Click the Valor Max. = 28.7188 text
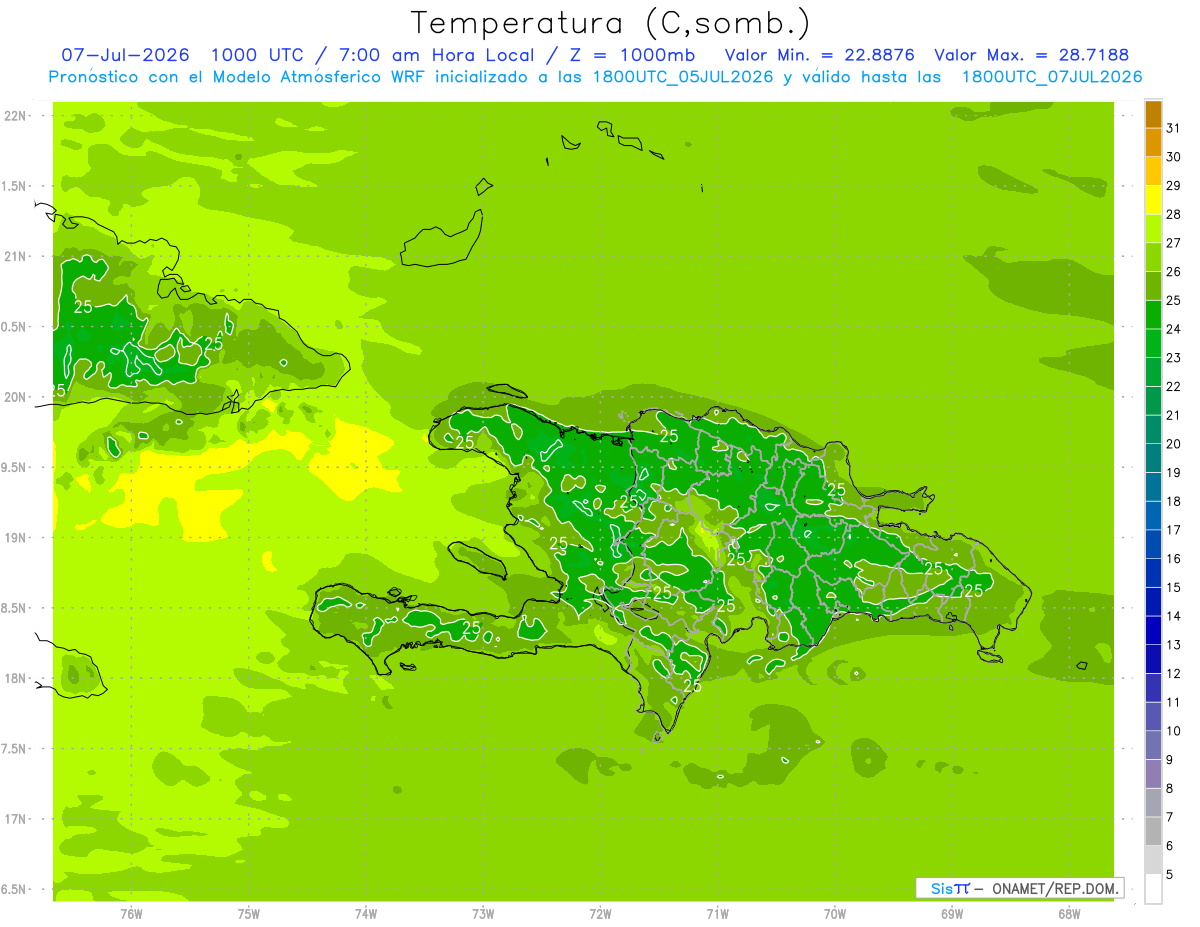The image size is (1200, 927). (x=1031, y=55)
